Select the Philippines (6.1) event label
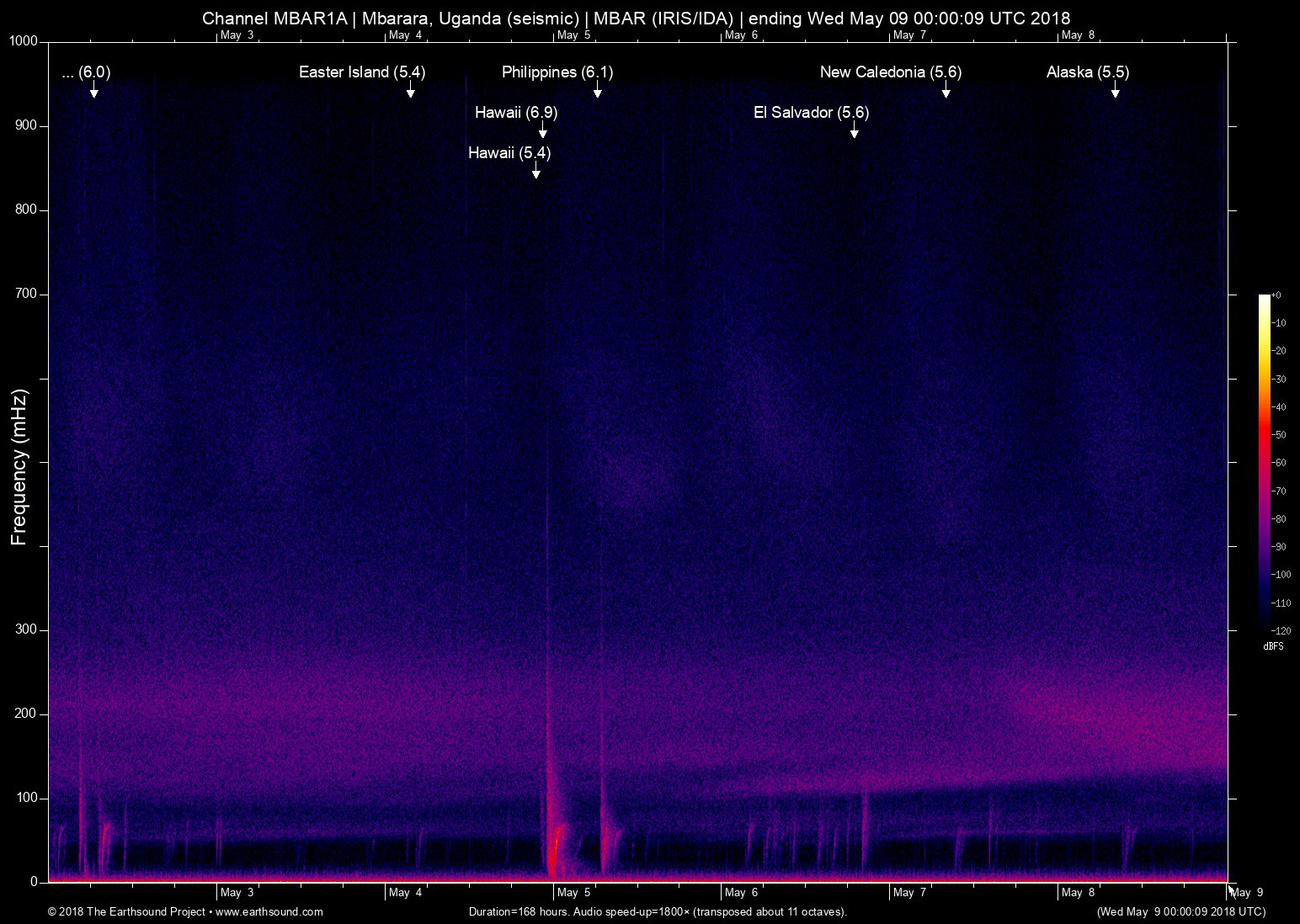 [x=557, y=72]
